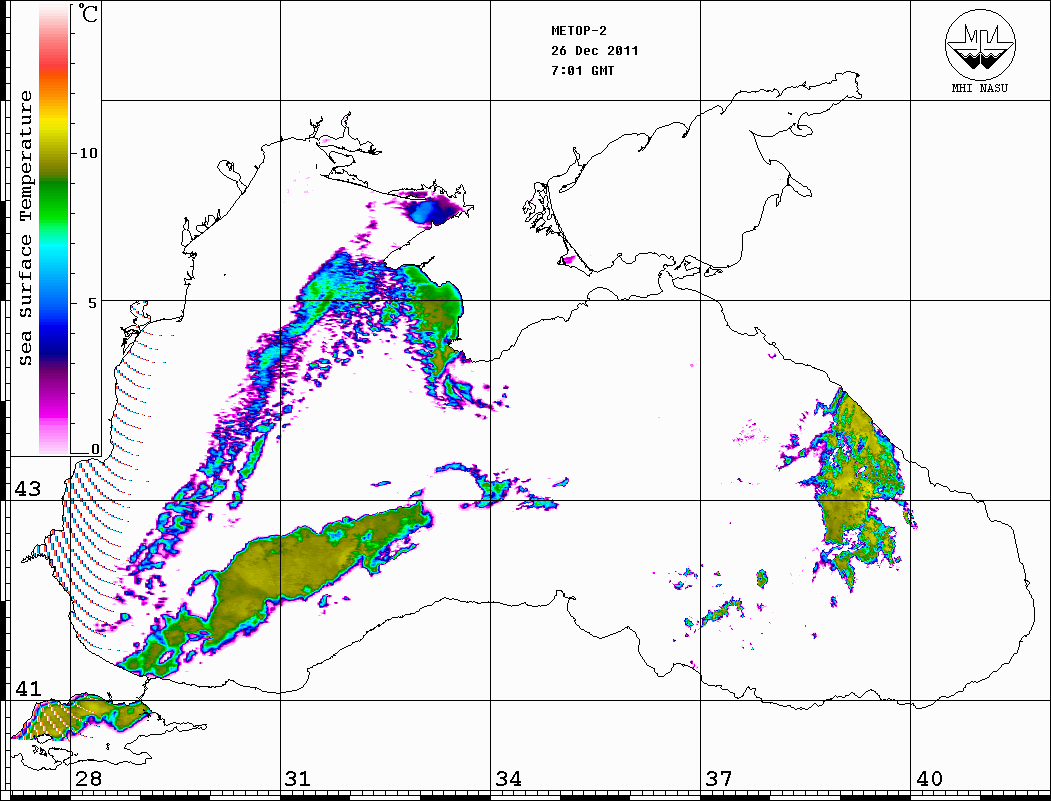1051x801 pixels.
Task: Click the longitude label '40'
Action: (x=929, y=778)
